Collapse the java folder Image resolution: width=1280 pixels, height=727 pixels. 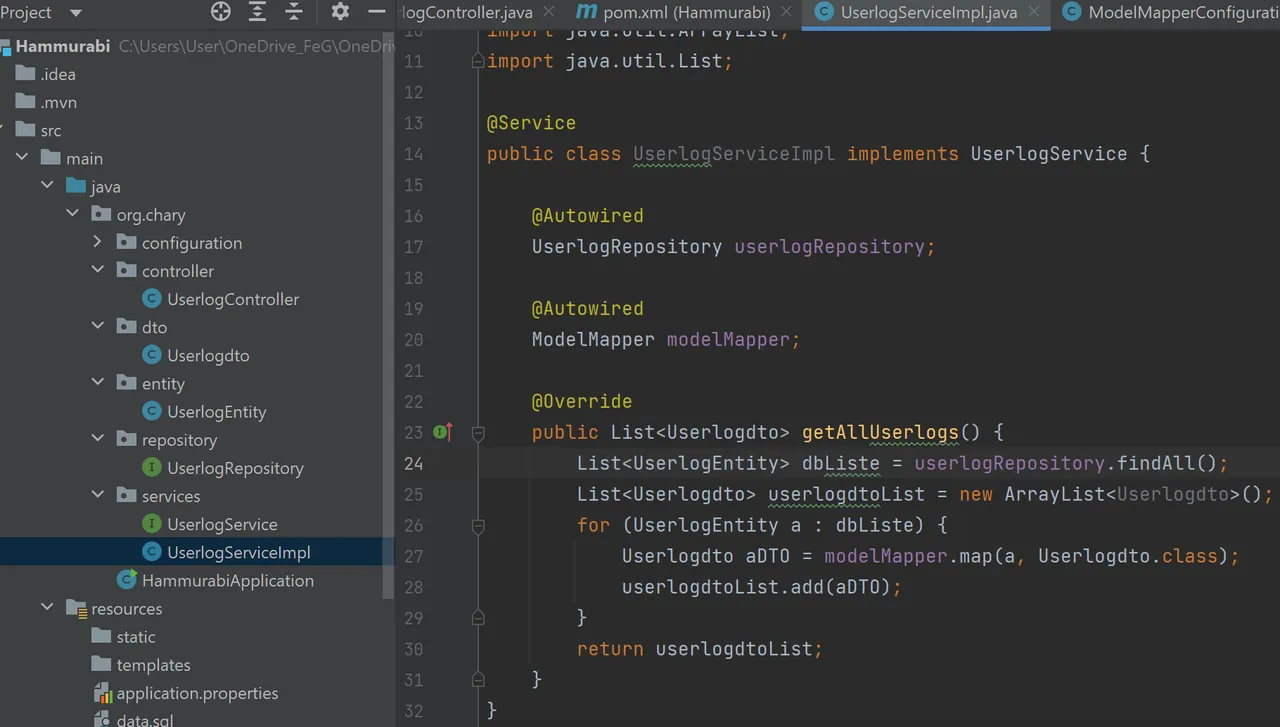tap(47, 186)
